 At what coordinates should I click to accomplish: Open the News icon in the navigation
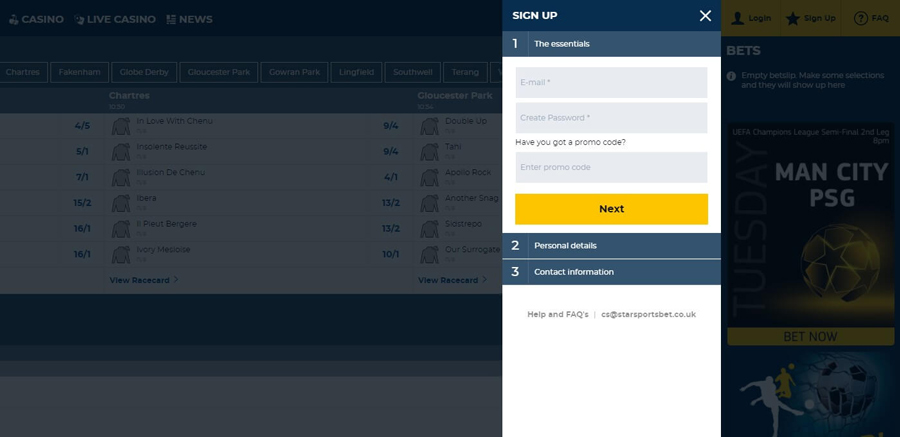pos(171,20)
